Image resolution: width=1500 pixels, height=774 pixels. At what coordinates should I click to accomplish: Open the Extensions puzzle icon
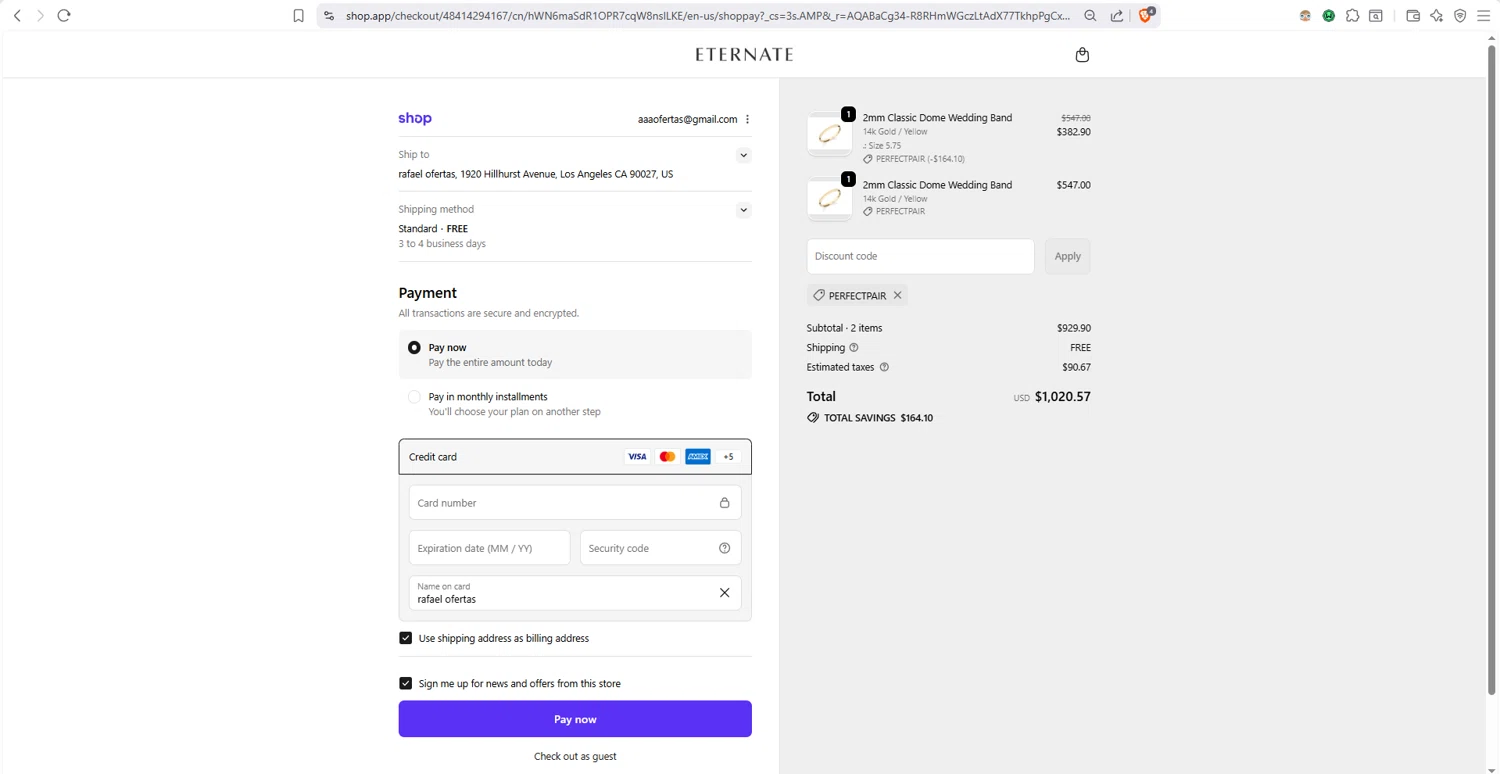pyautogui.click(x=1352, y=16)
